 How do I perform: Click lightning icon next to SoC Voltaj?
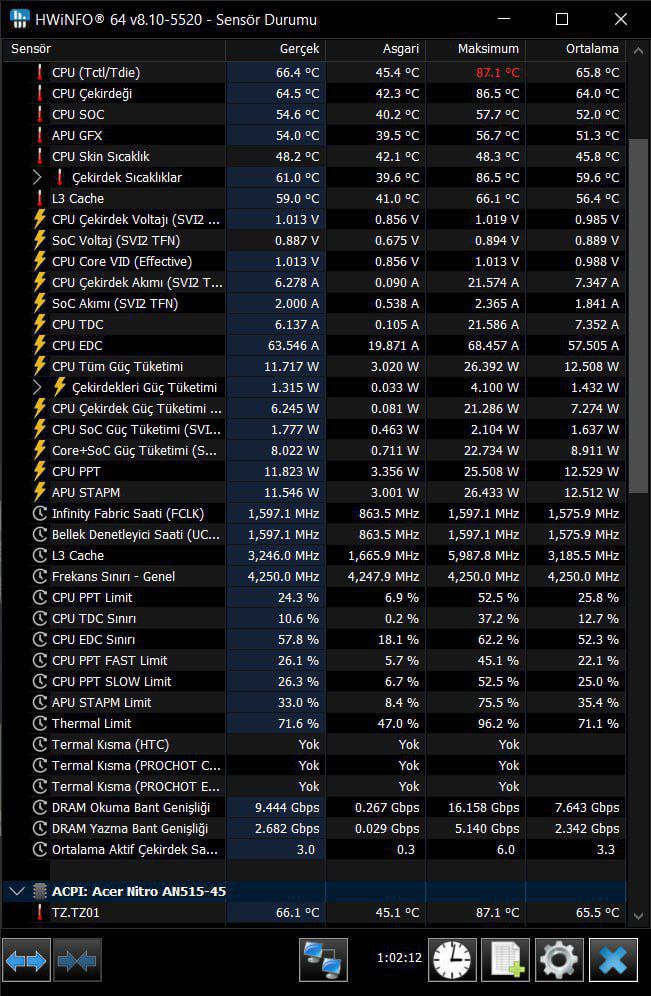coord(40,240)
